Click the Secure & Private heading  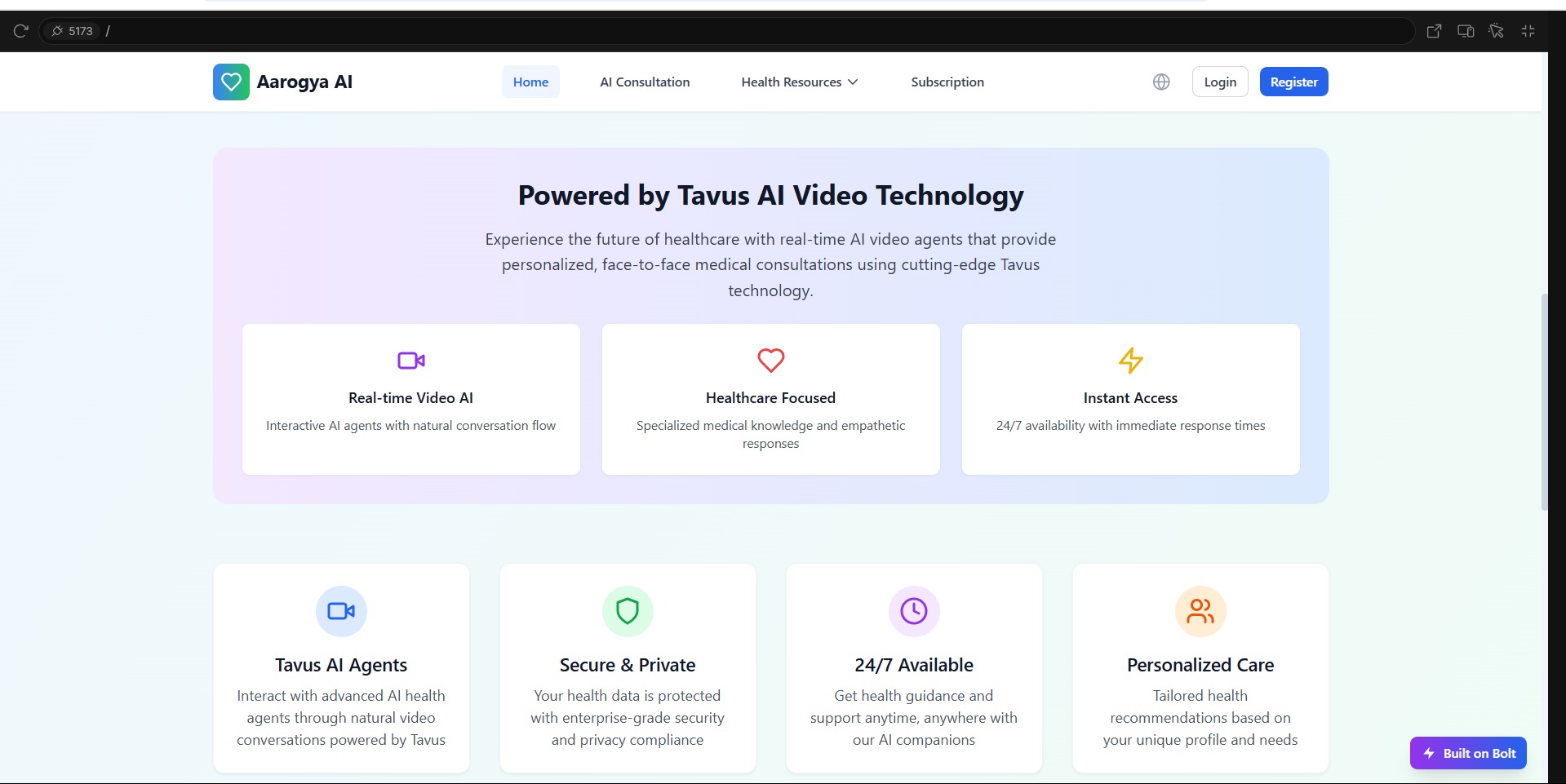[x=628, y=665]
